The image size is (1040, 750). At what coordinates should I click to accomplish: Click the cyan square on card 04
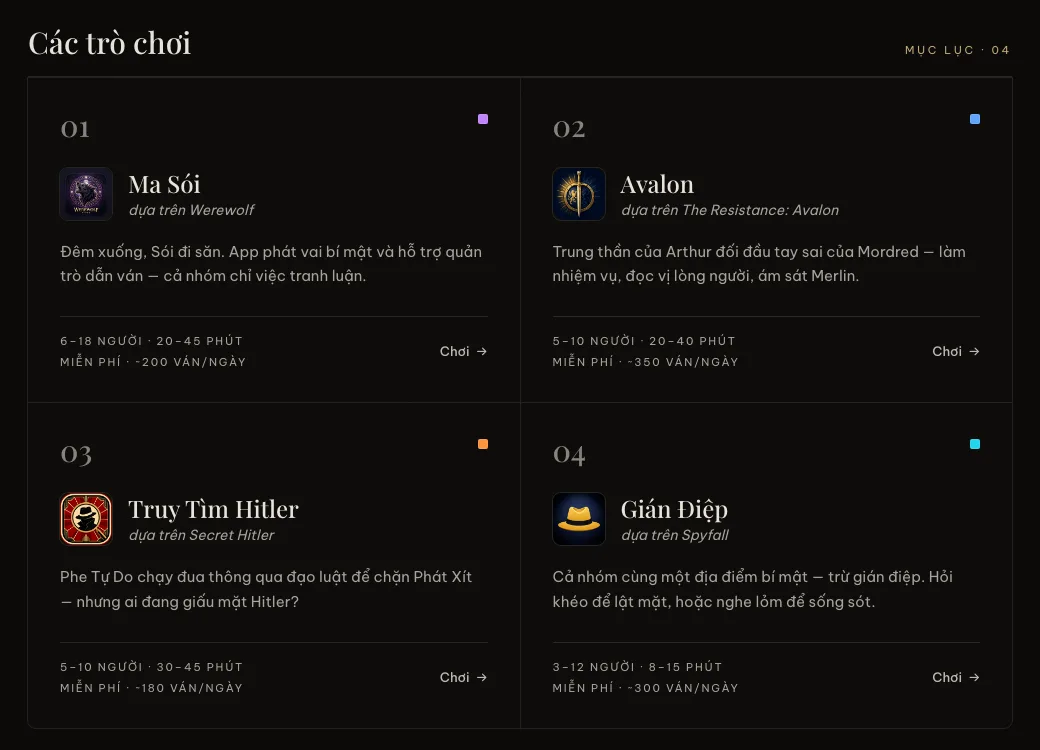pos(975,444)
